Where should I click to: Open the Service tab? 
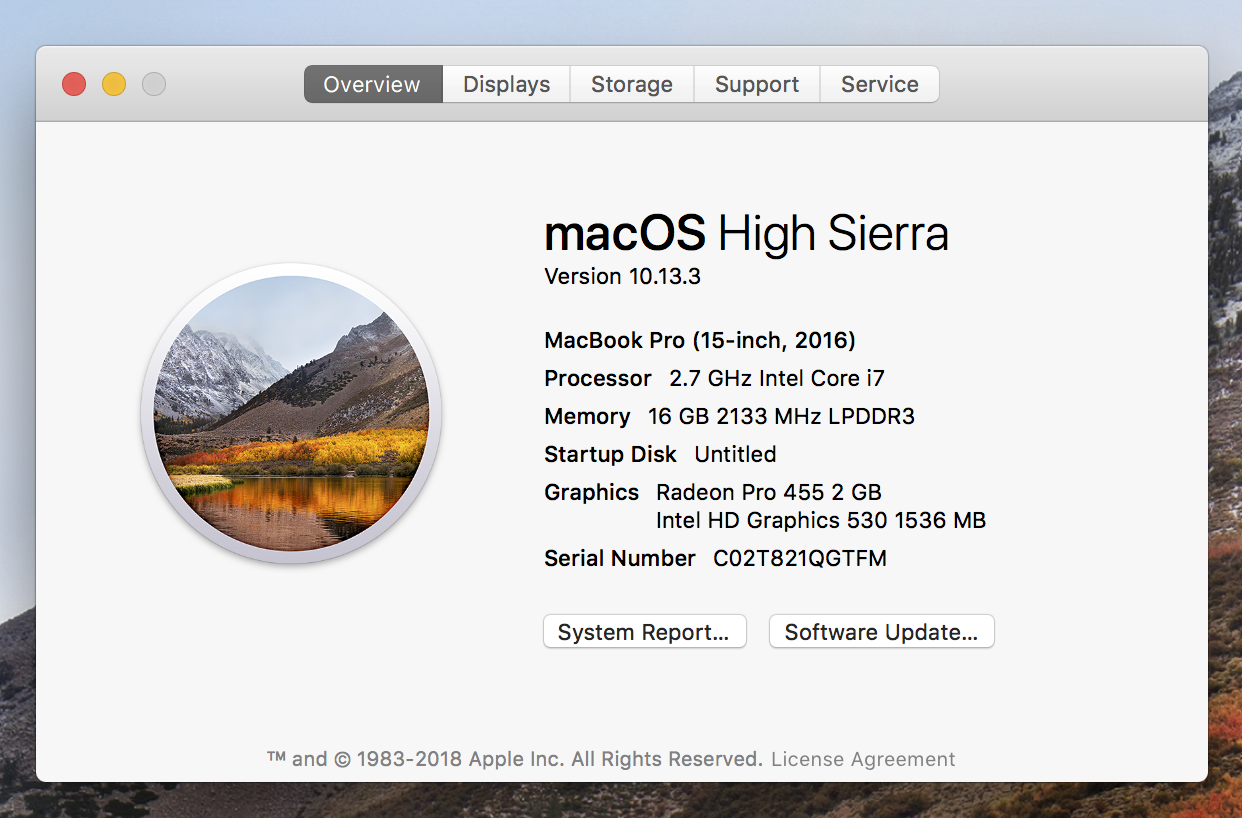879,85
